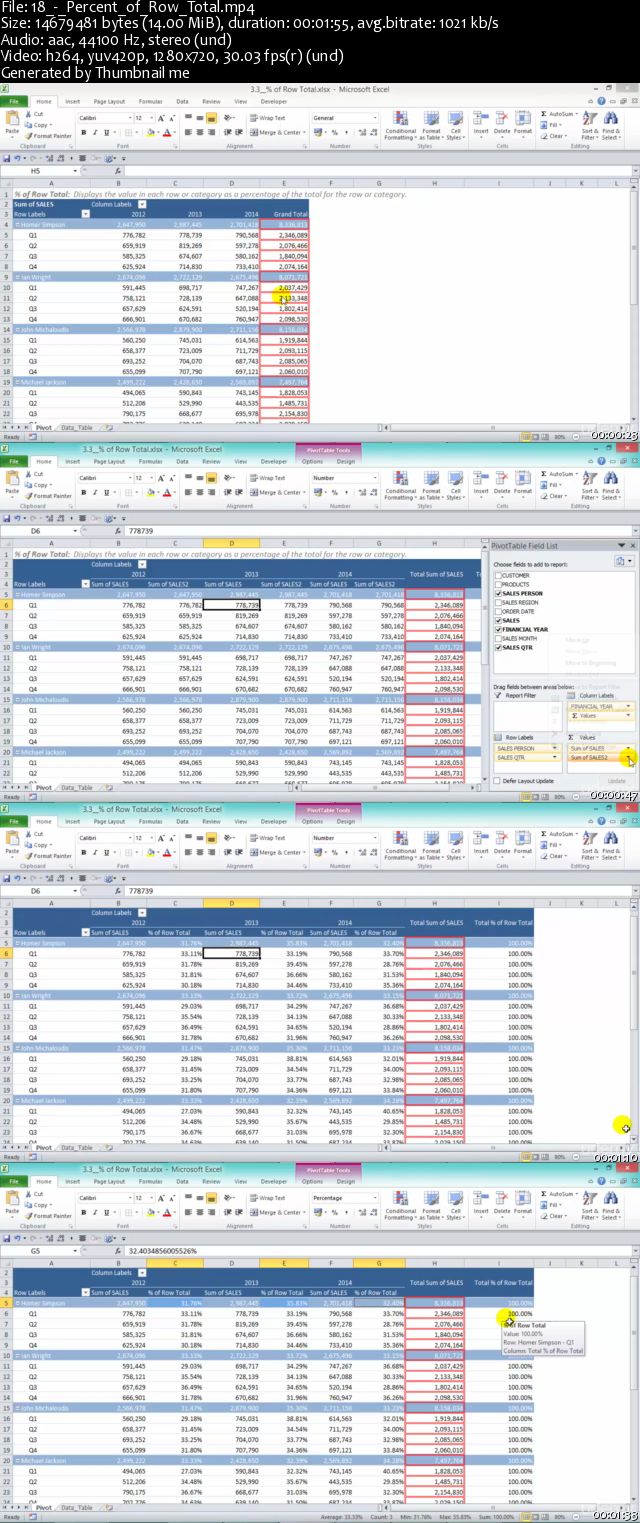
Task: Click Center align icon in 00:00:47 frame
Action: click(x=200, y=492)
